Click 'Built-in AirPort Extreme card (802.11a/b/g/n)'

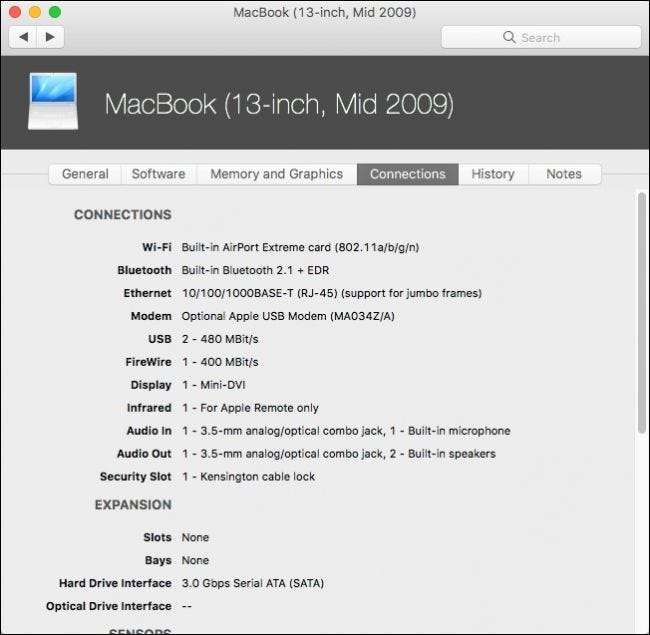(x=301, y=247)
